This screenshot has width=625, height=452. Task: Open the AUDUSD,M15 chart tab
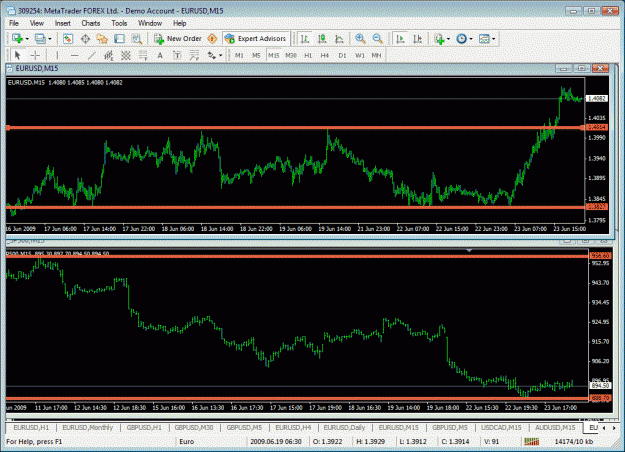click(555, 427)
